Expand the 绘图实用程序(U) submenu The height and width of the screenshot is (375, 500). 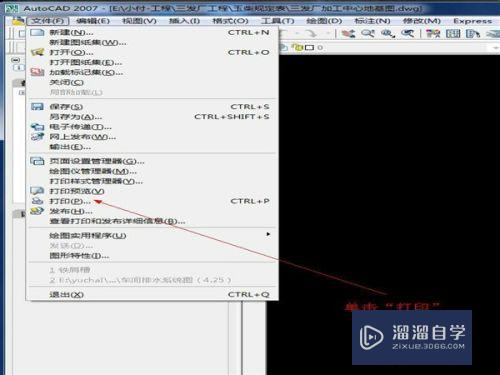152,236
